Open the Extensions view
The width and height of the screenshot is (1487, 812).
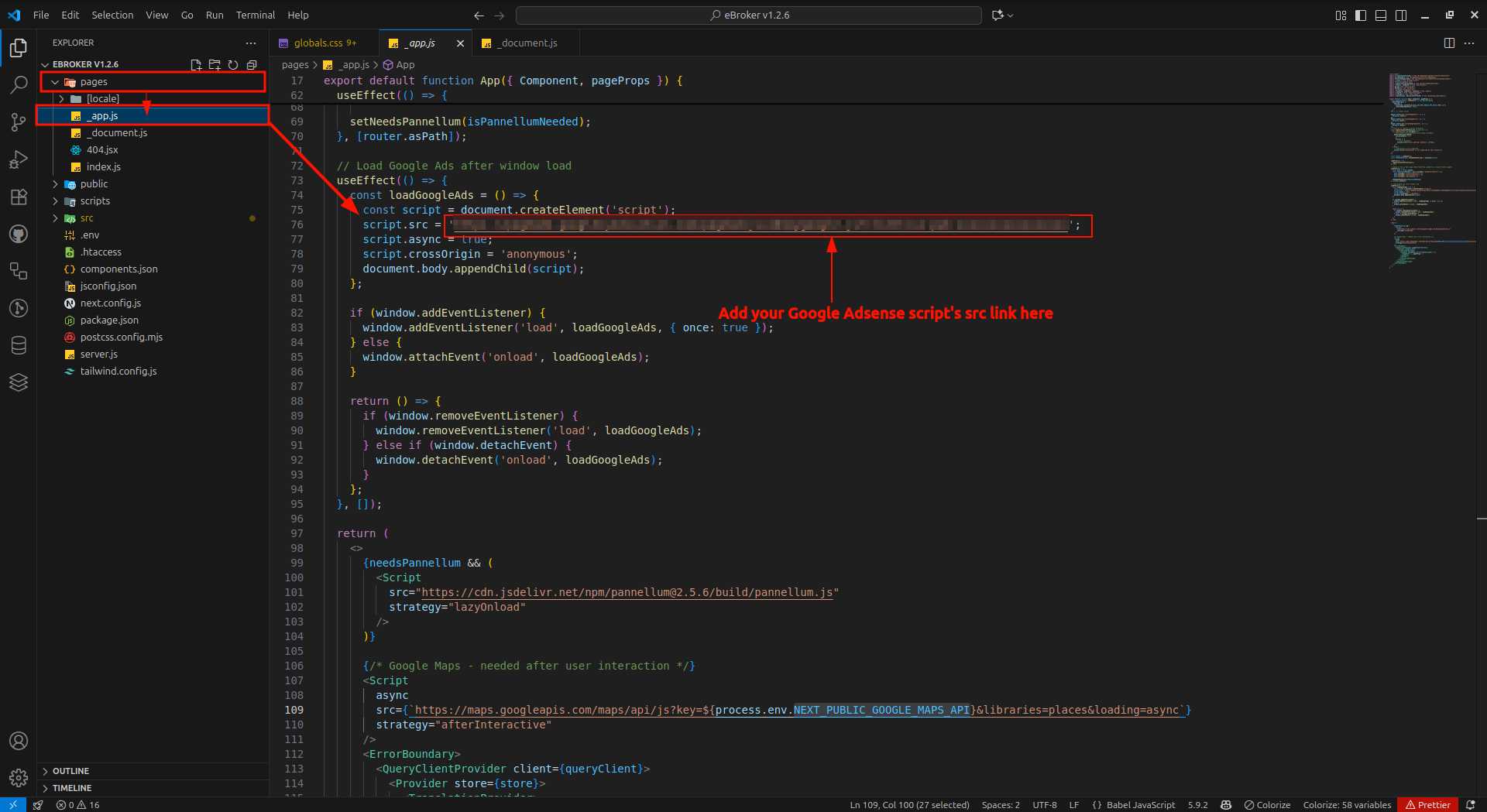(19, 197)
